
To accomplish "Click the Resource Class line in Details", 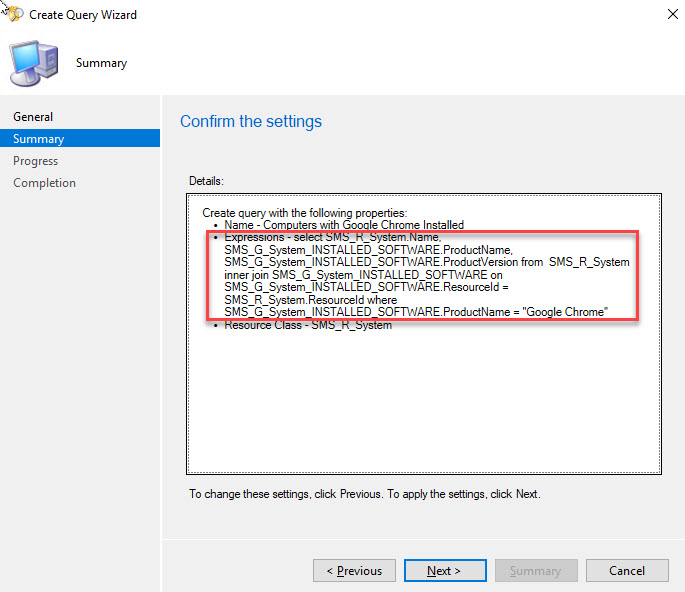I will pyautogui.click(x=308, y=325).
